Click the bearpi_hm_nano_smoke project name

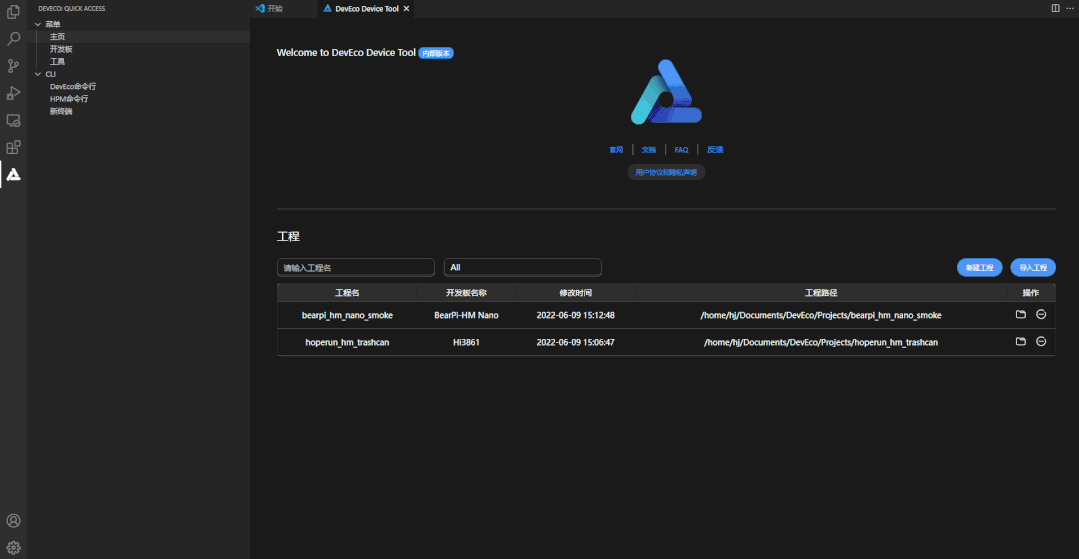[348, 315]
